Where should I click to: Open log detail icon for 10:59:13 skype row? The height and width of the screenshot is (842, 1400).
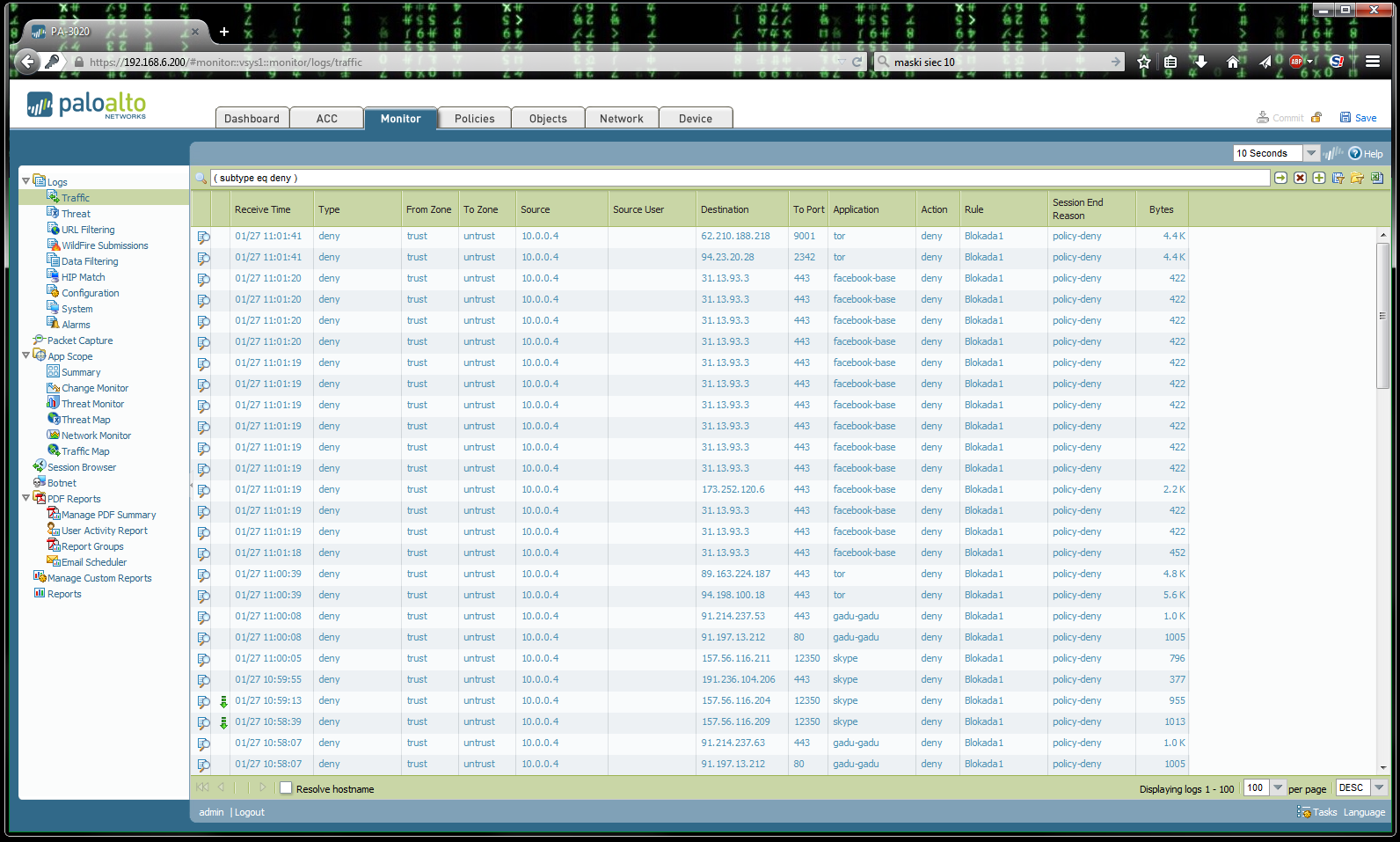[203, 701]
